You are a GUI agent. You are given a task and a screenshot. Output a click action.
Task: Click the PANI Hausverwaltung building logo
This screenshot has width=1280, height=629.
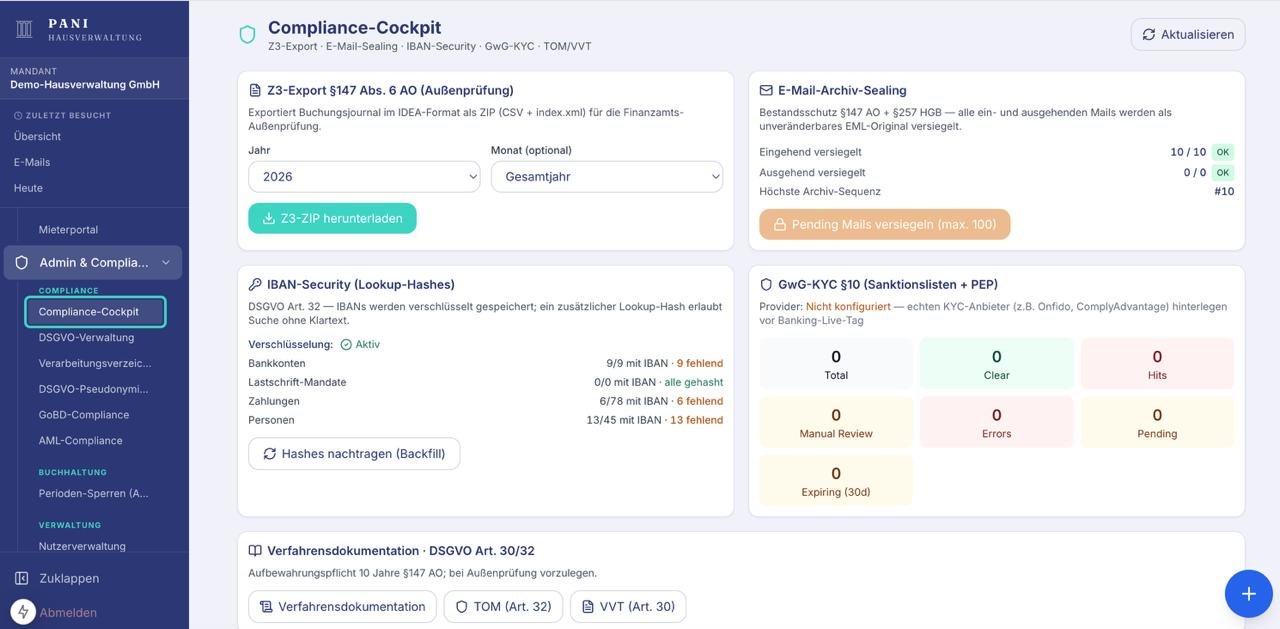24,29
